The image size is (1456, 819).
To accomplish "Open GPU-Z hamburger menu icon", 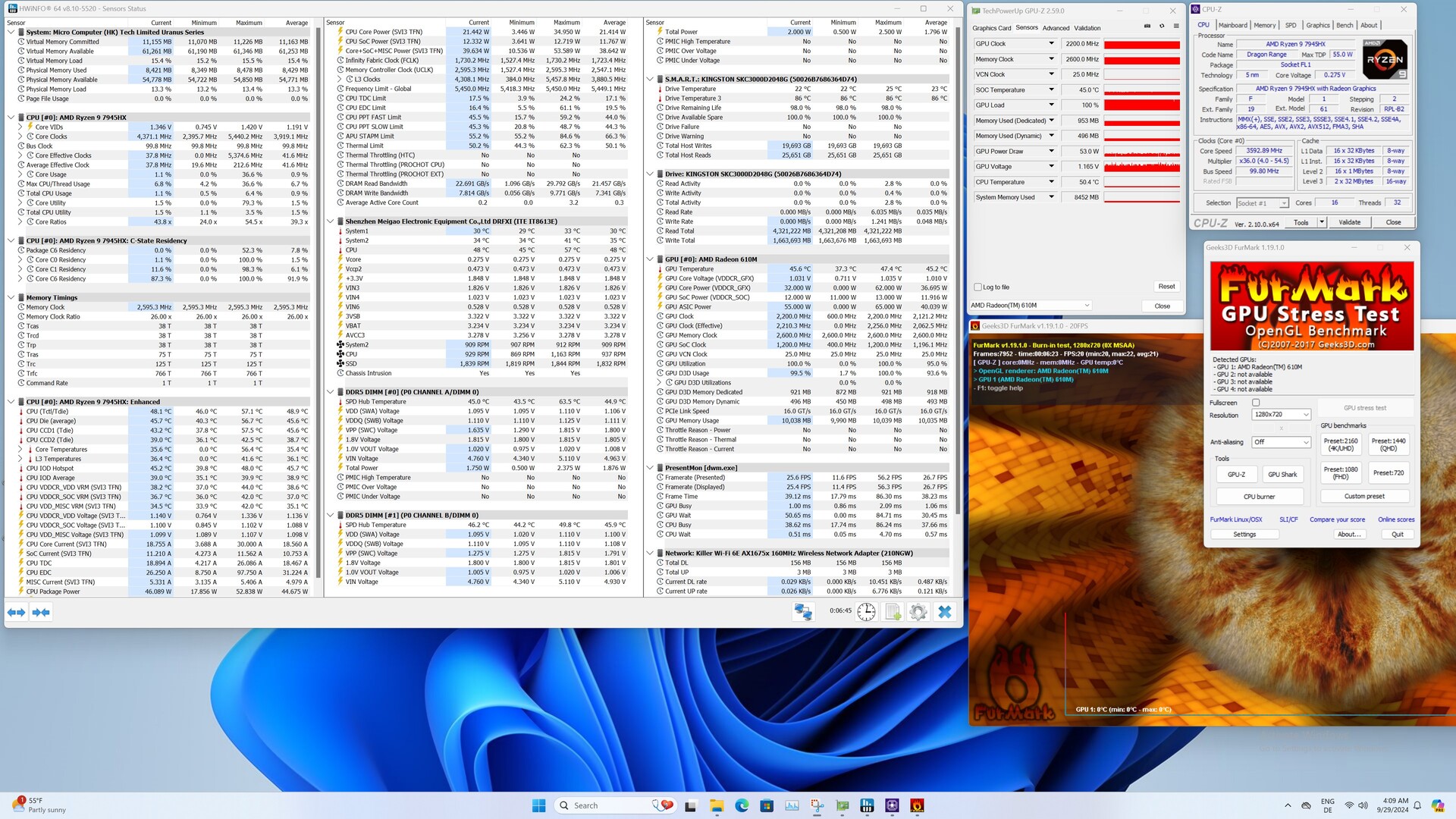I will tap(1176, 27).
